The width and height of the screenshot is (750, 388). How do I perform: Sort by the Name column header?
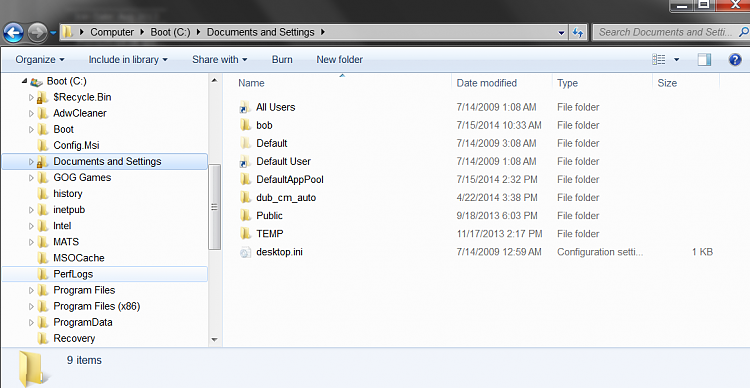pyautogui.click(x=252, y=83)
